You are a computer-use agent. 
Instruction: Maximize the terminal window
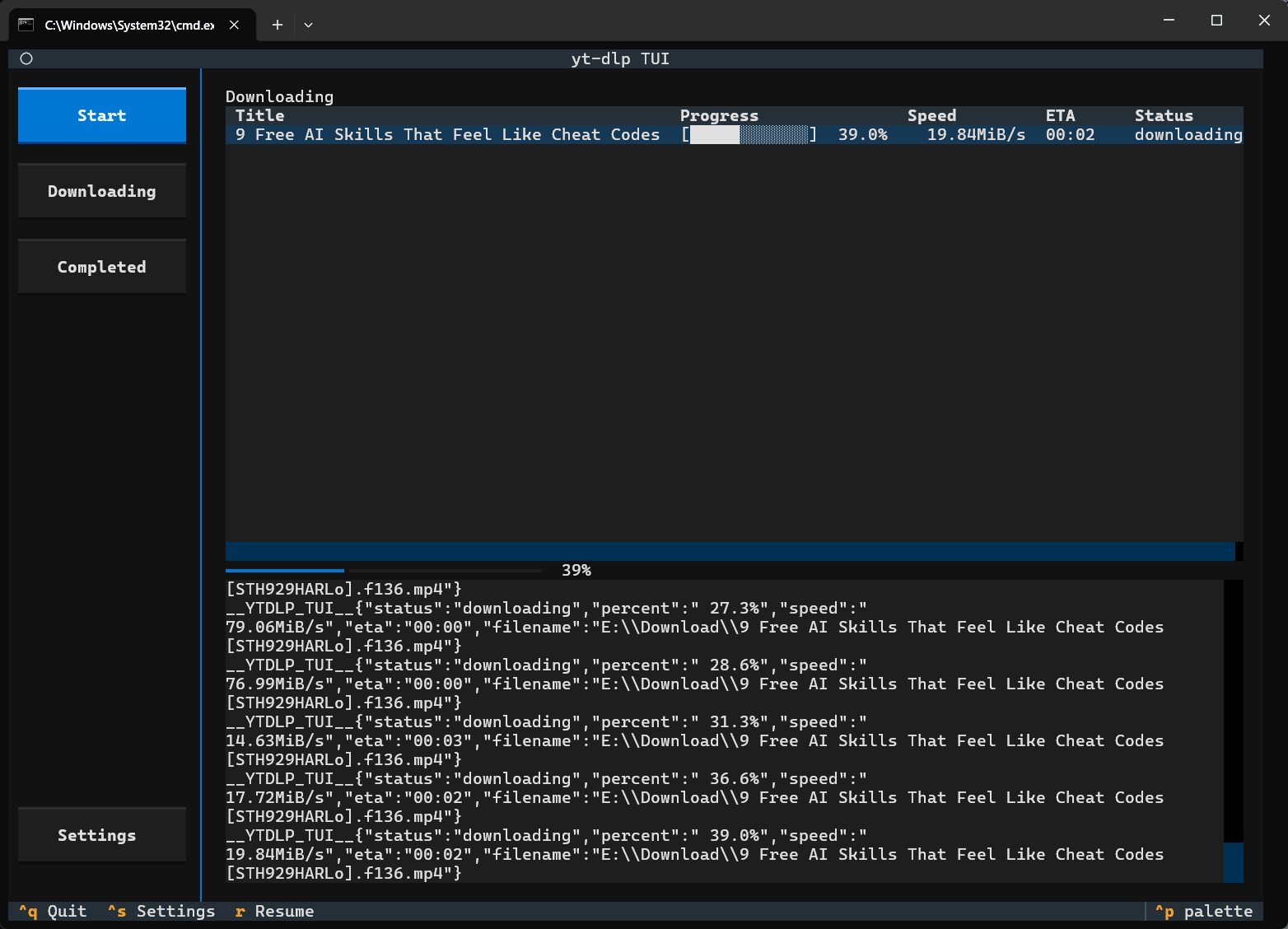1216,20
